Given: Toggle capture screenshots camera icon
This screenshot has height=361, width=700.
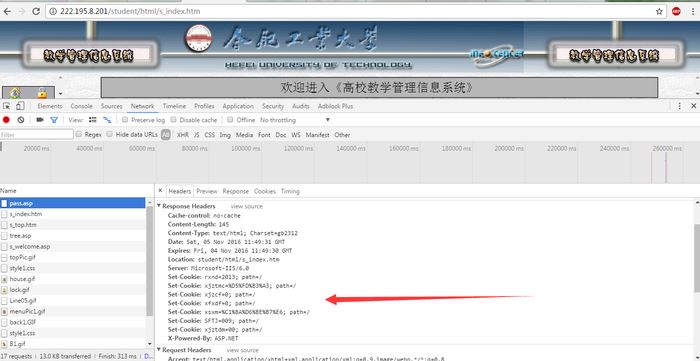Looking at the screenshot, I should tap(40, 120).
